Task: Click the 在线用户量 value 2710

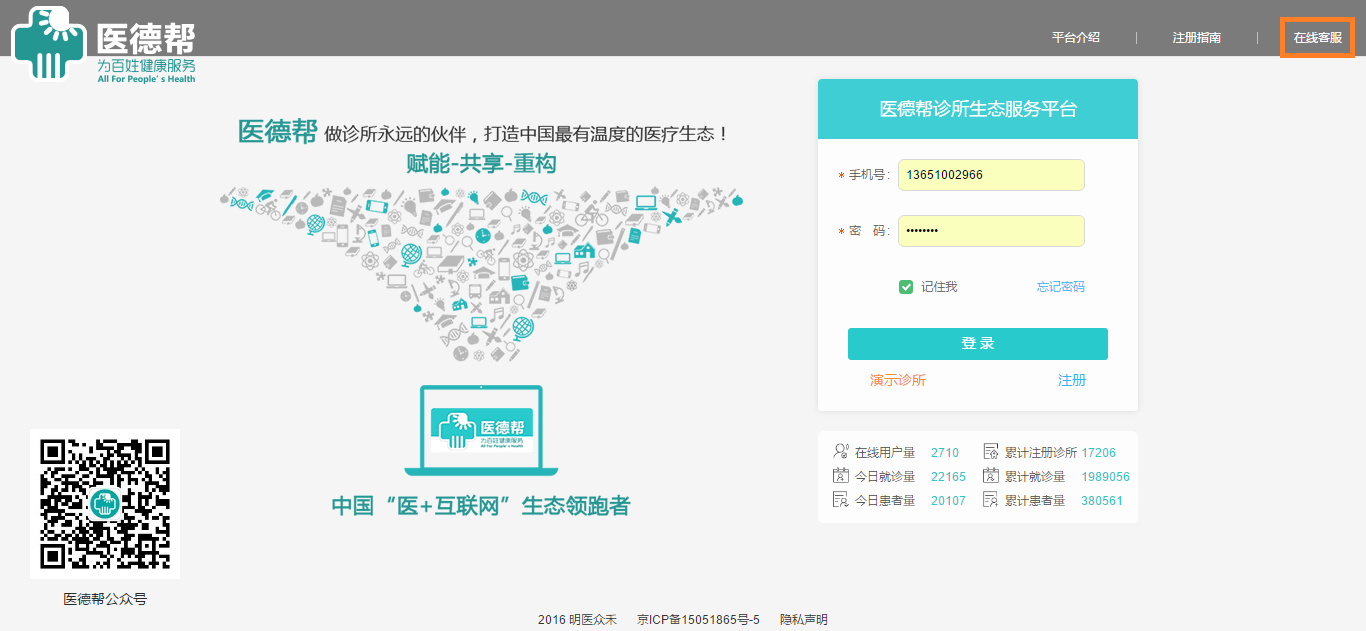Action: coord(945,453)
